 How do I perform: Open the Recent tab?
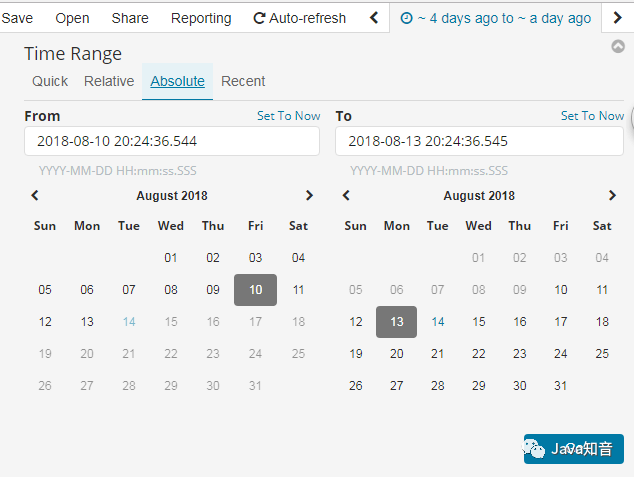coord(243,81)
